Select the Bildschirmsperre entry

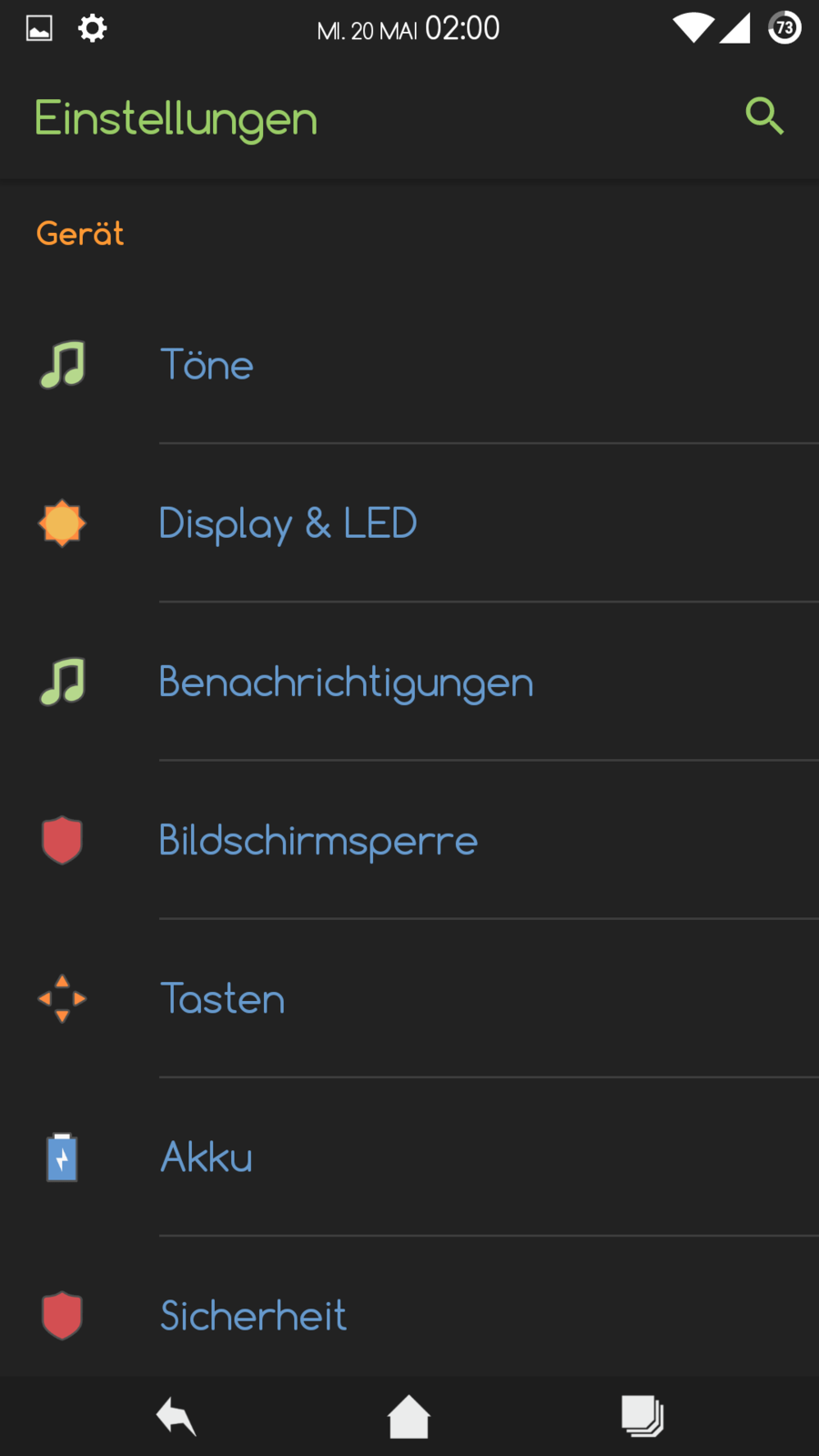pos(318,840)
